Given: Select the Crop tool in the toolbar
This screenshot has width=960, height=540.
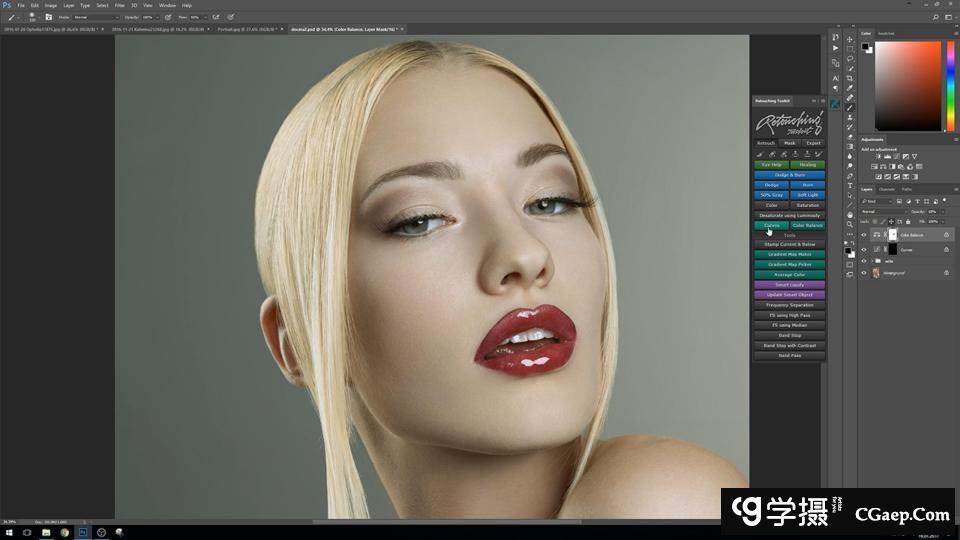Looking at the screenshot, I should pyautogui.click(x=850, y=78).
